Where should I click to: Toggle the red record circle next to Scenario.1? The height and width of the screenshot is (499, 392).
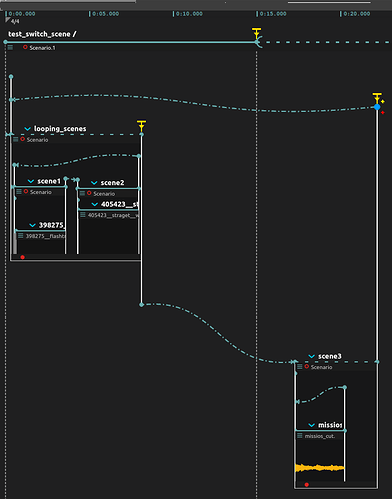click(x=25, y=47)
